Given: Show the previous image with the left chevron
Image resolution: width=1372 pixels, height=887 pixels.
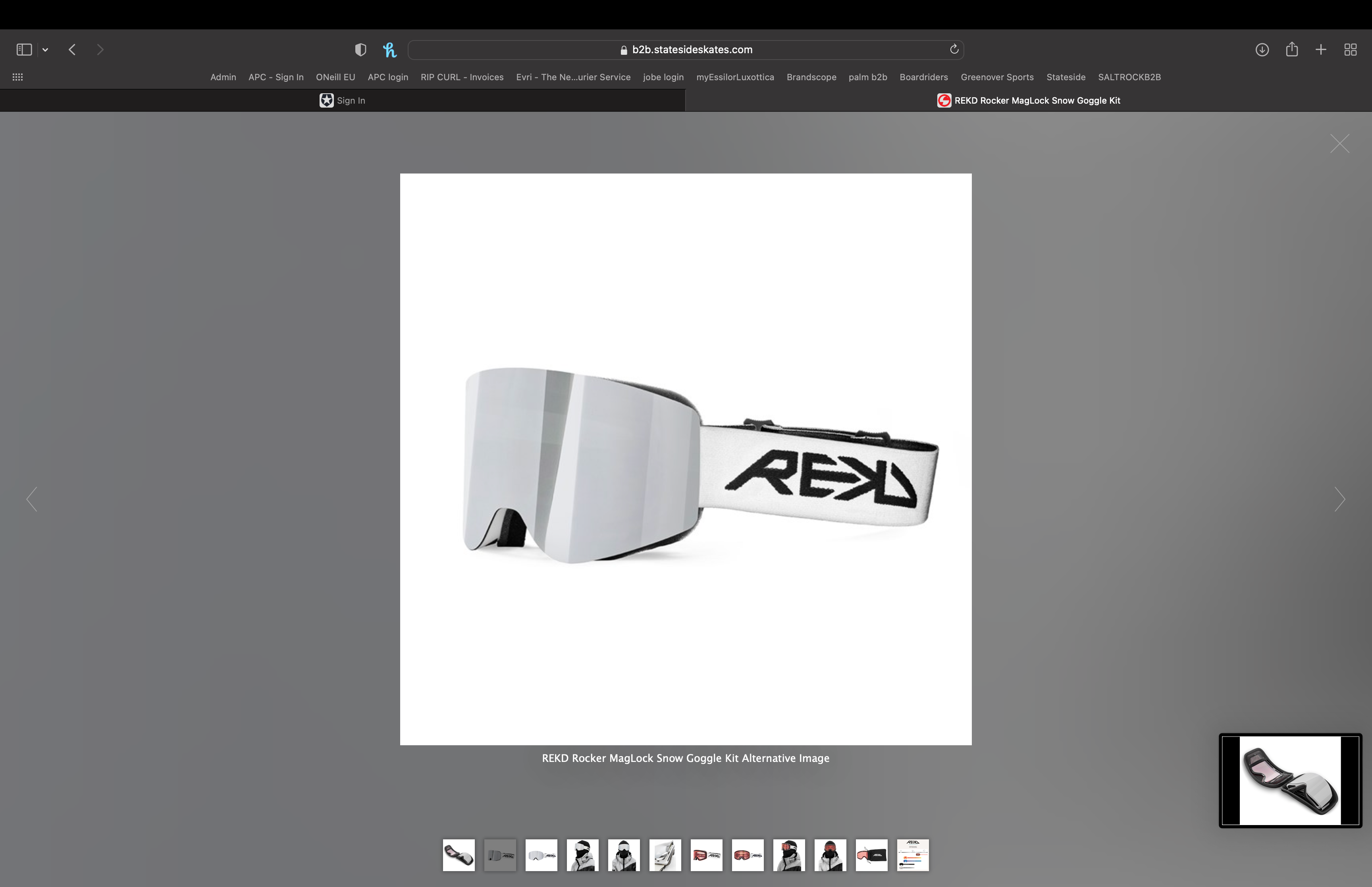Looking at the screenshot, I should (32, 499).
